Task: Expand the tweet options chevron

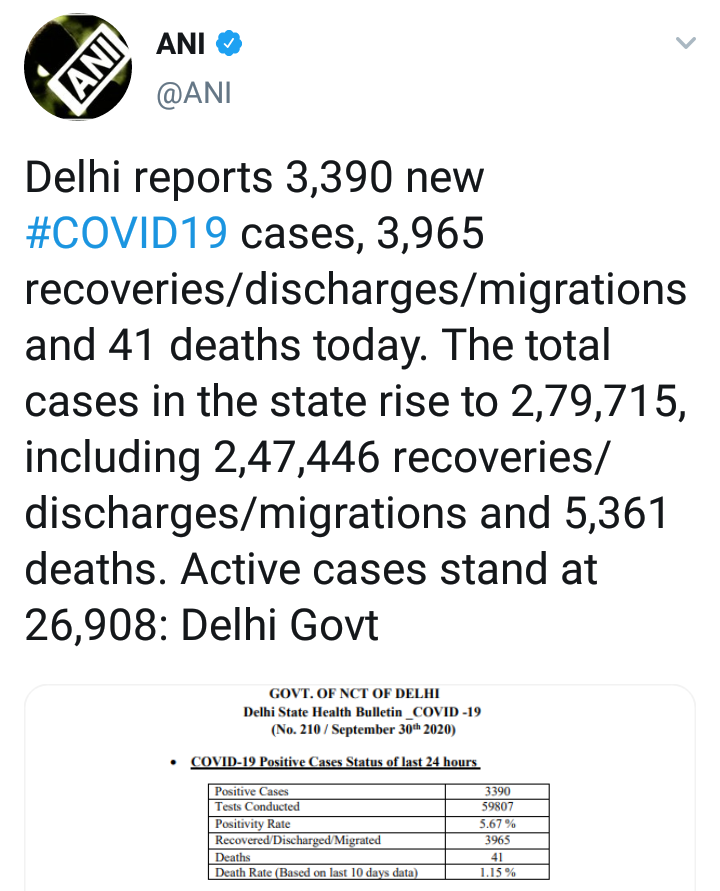Action: coord(685,44)
